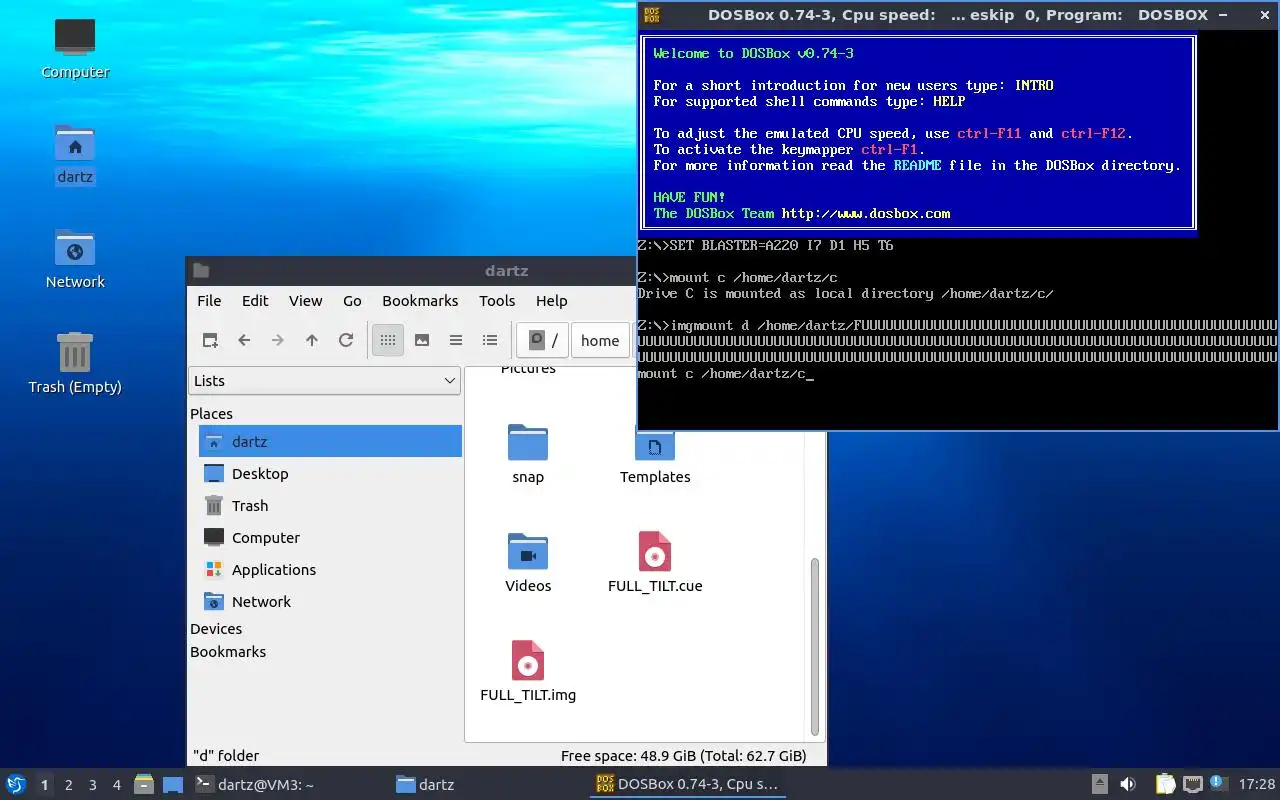Click the file manager vertical scrollbar
This screenshot has width=1280, height=800.
(814, 646)
